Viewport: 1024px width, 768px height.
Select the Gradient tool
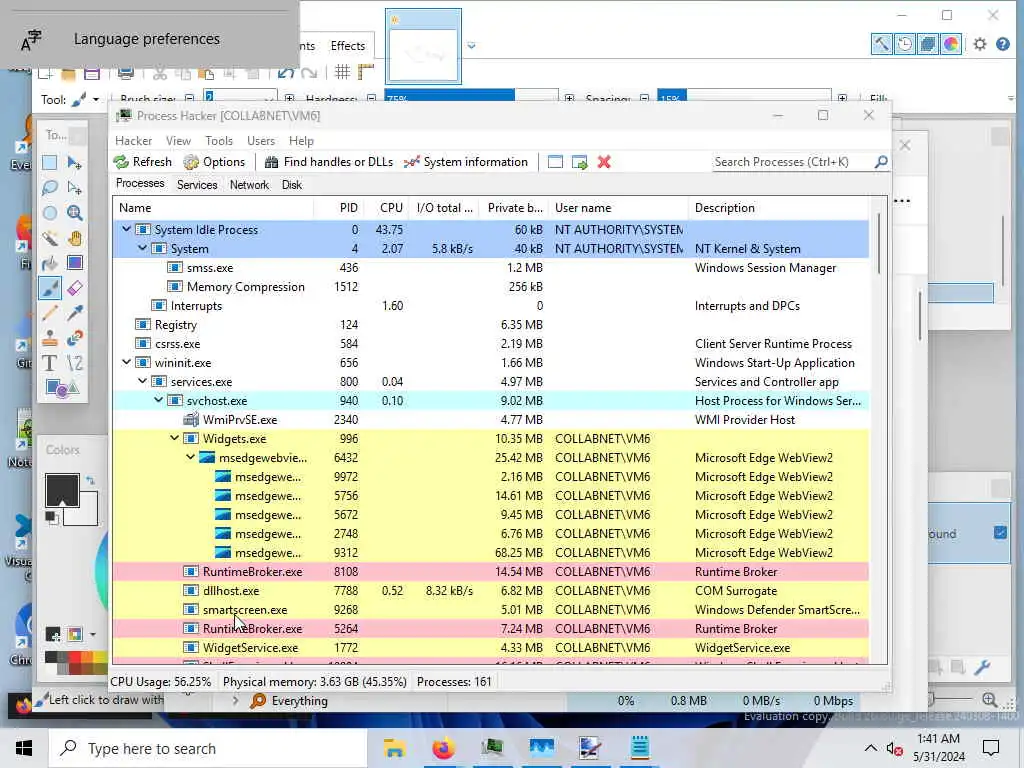click(x=74, y=263)
